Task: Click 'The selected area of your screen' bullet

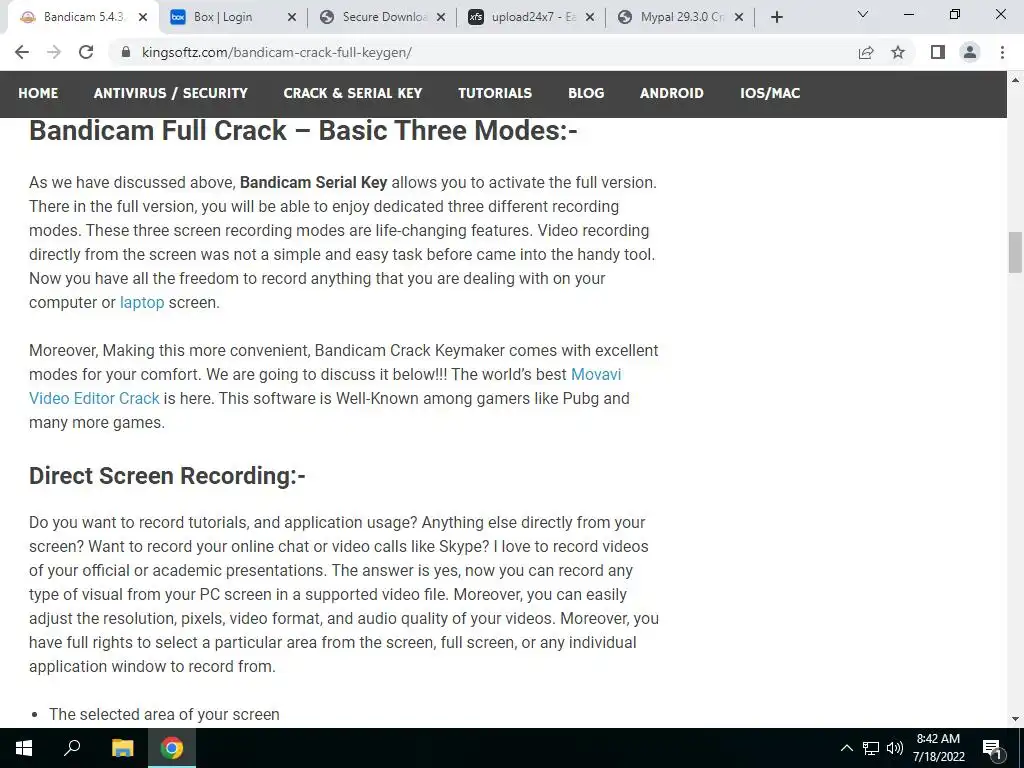Action: pyautogui.click(x=164, y=714)
